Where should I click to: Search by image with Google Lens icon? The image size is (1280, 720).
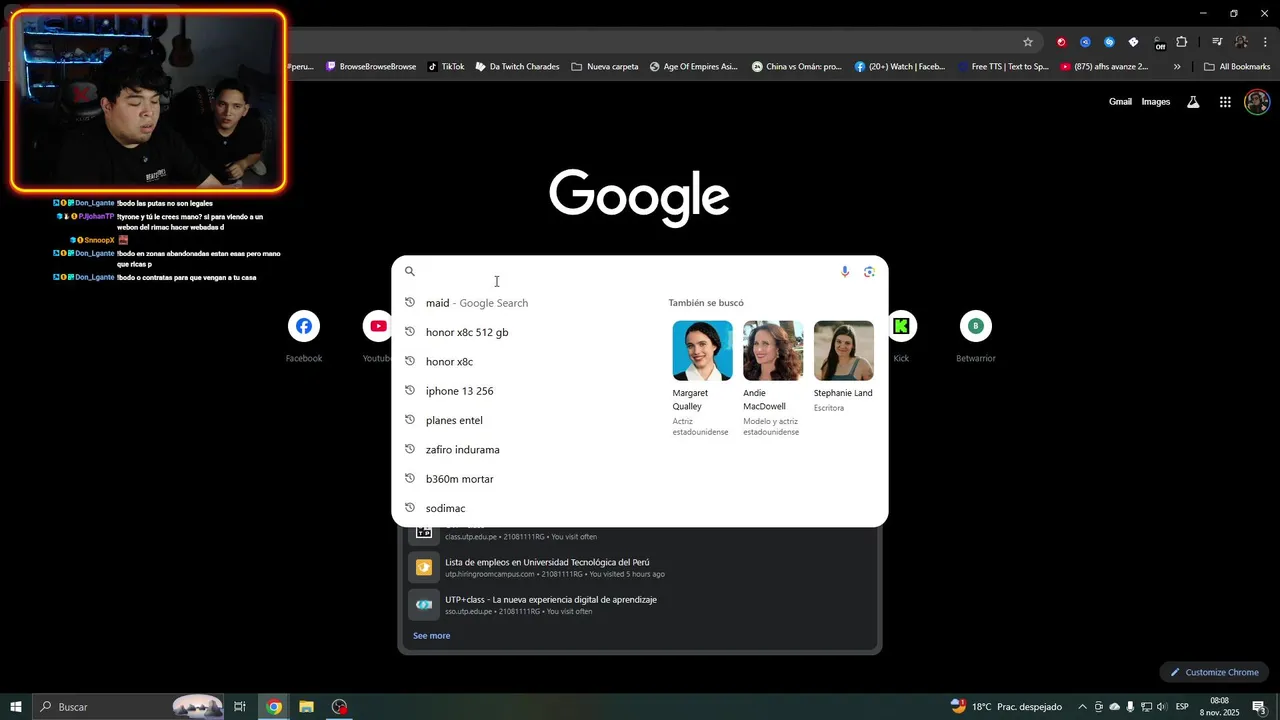pos(869,271)
